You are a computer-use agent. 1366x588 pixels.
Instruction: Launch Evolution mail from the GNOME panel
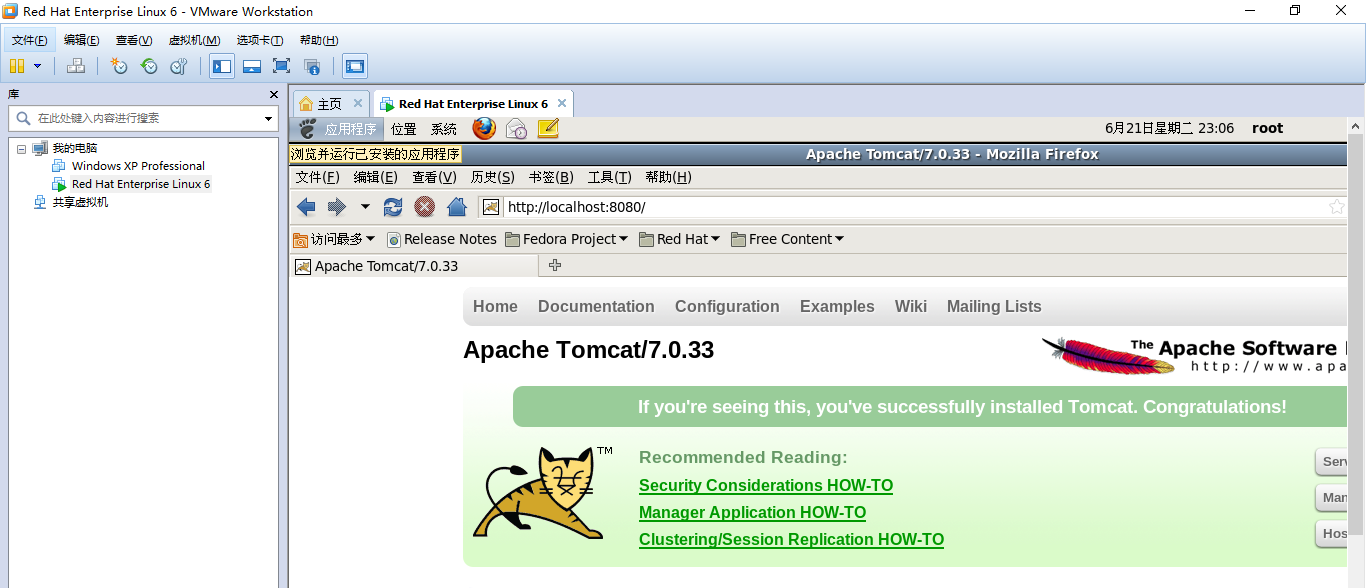516,128
